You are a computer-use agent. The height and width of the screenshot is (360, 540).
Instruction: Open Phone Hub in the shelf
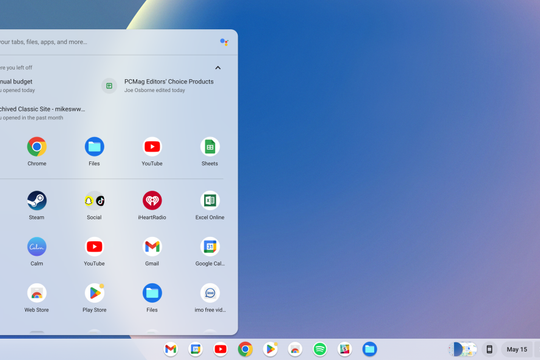[489, 349]
